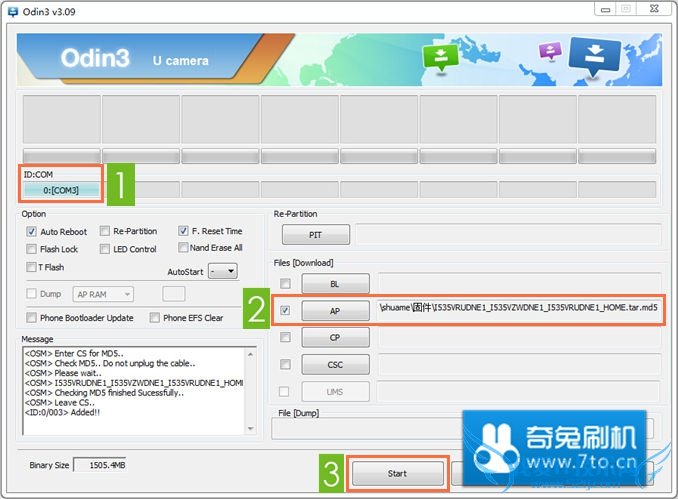
Task: Uncheck F. Reset Time
Action: 183,230
